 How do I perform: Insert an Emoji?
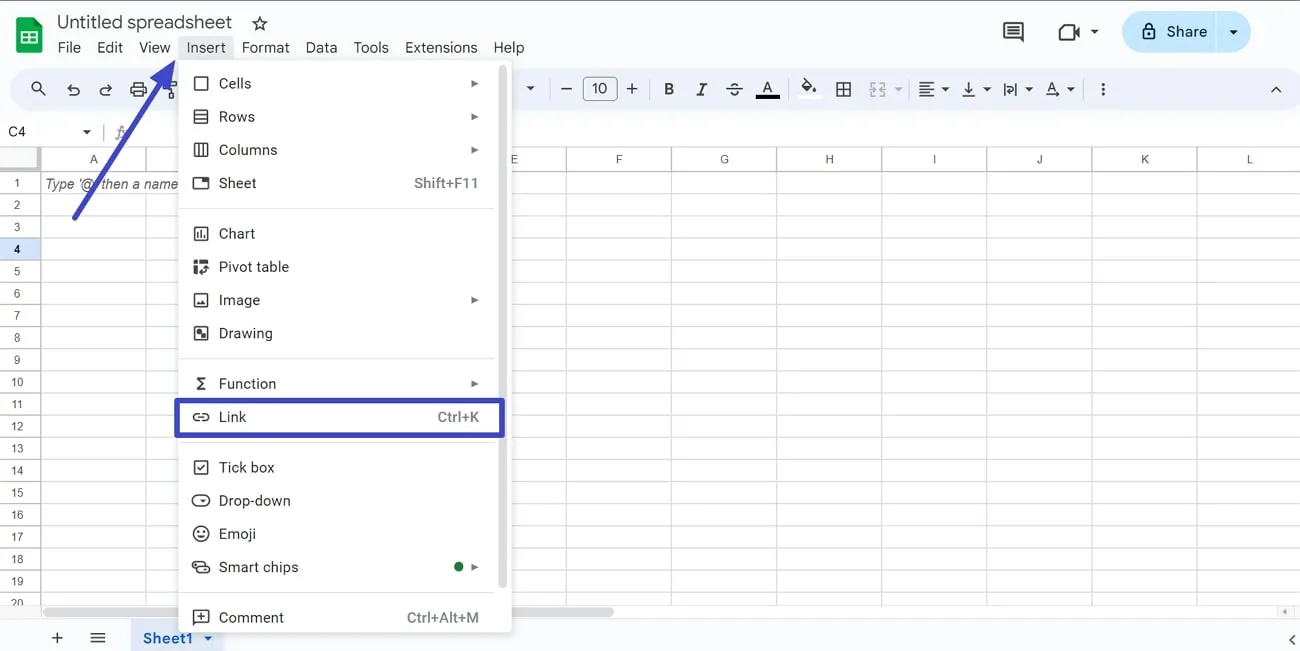pos(337,534)
